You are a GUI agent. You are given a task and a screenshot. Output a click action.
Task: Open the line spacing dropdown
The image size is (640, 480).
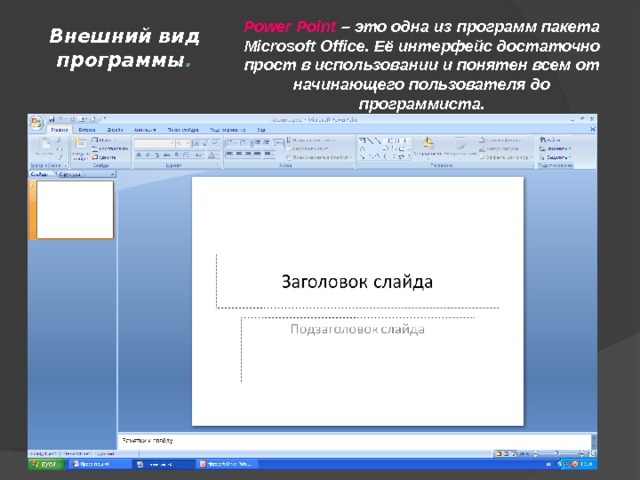click(278, 142)
